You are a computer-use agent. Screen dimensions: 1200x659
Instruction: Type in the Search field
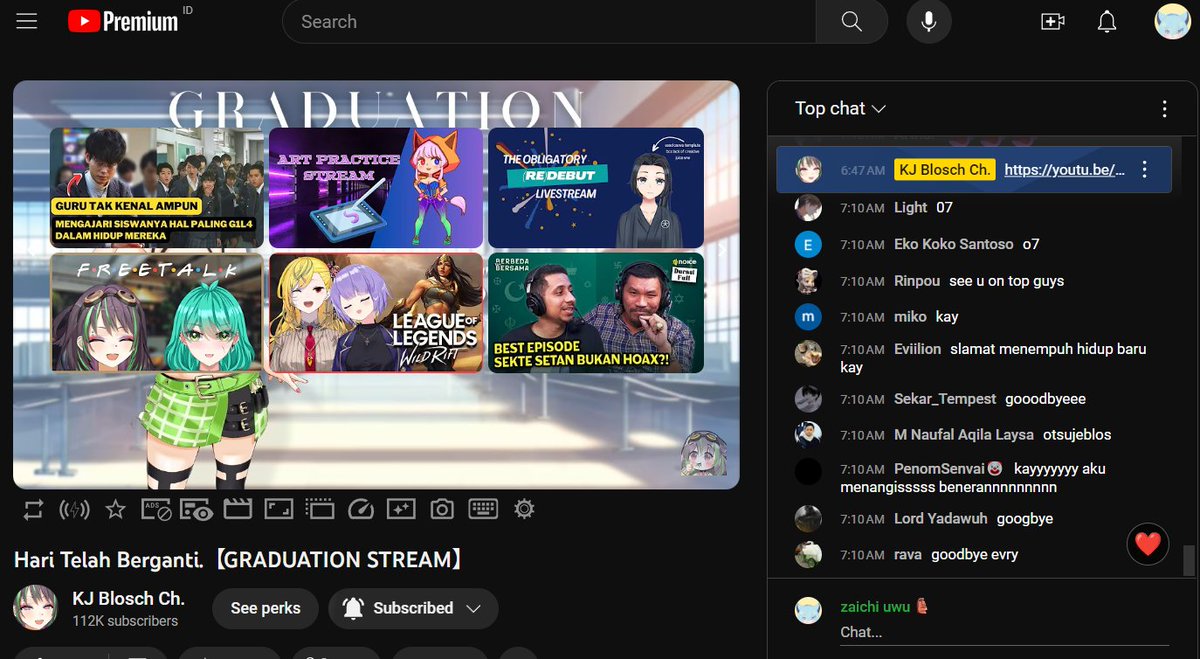pos(549,21)
